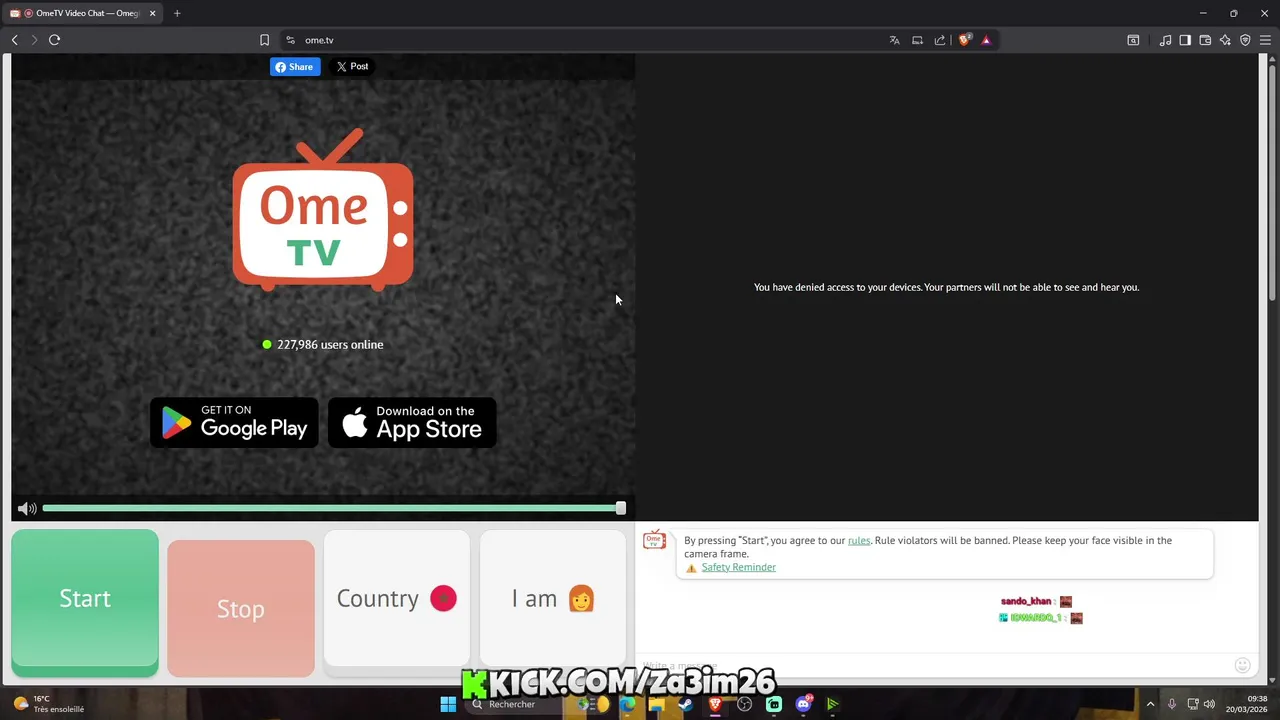1280x720 pixels.
Task: Open Brave VPN shield icon
Action: (1245, 40)
